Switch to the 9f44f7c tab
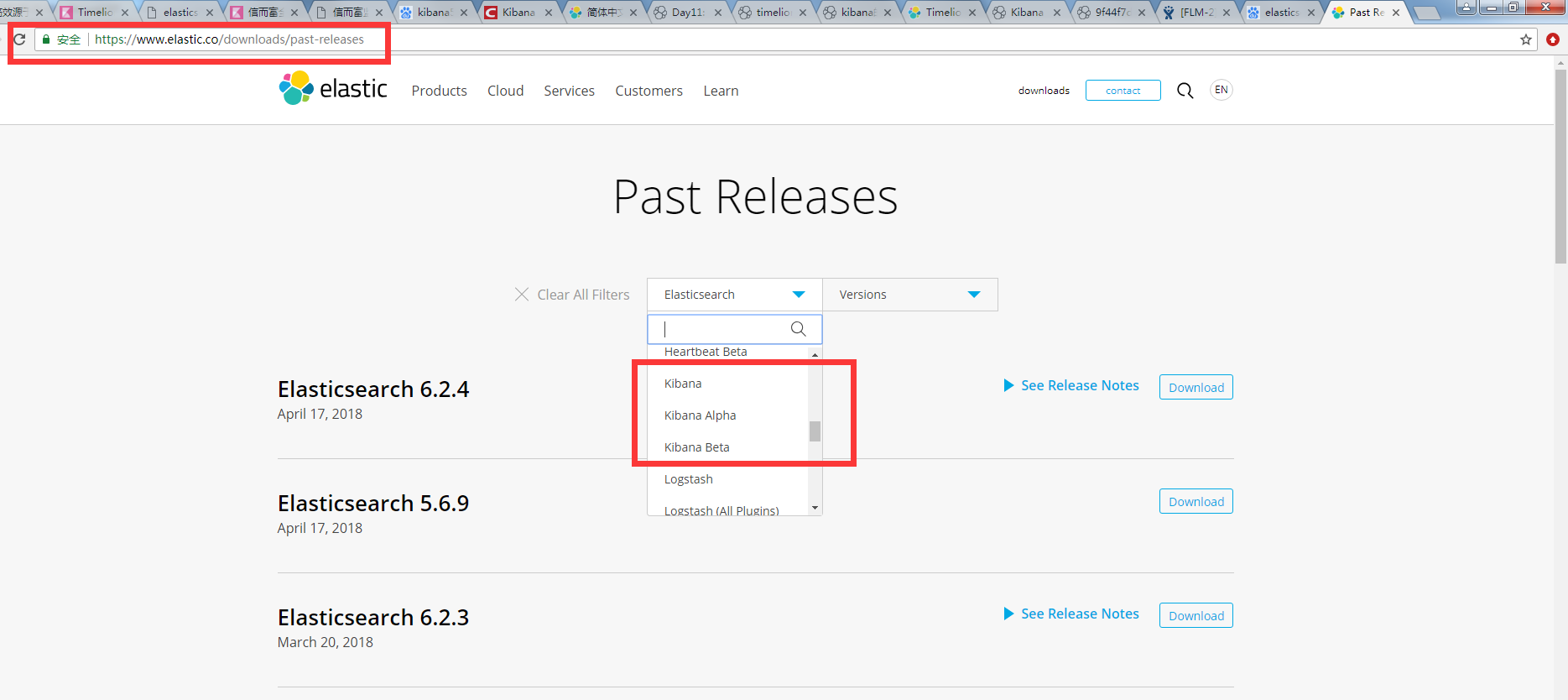Screen dimensions: 1568x700 [x=1112, y=13]
